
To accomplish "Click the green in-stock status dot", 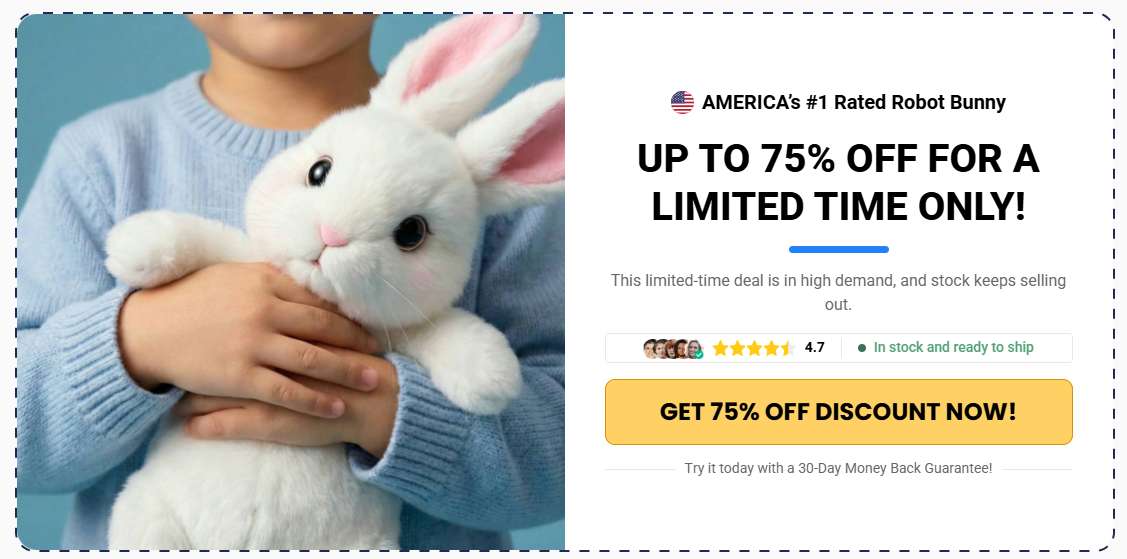I will tap(862, 348).
